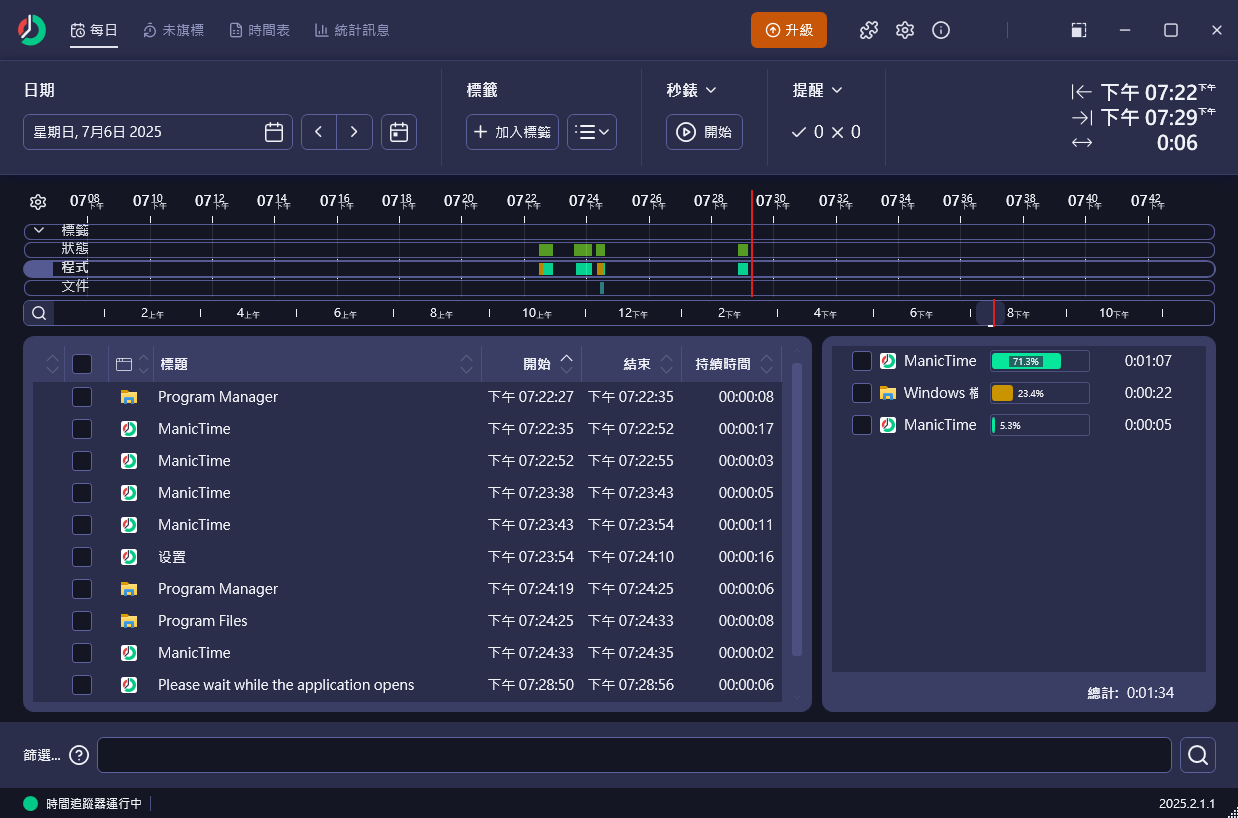The height and width of the screenshot is (818, 1238).
Task: Jump to today calendar button
Action: pyautogui.click(x=399, y=132)
